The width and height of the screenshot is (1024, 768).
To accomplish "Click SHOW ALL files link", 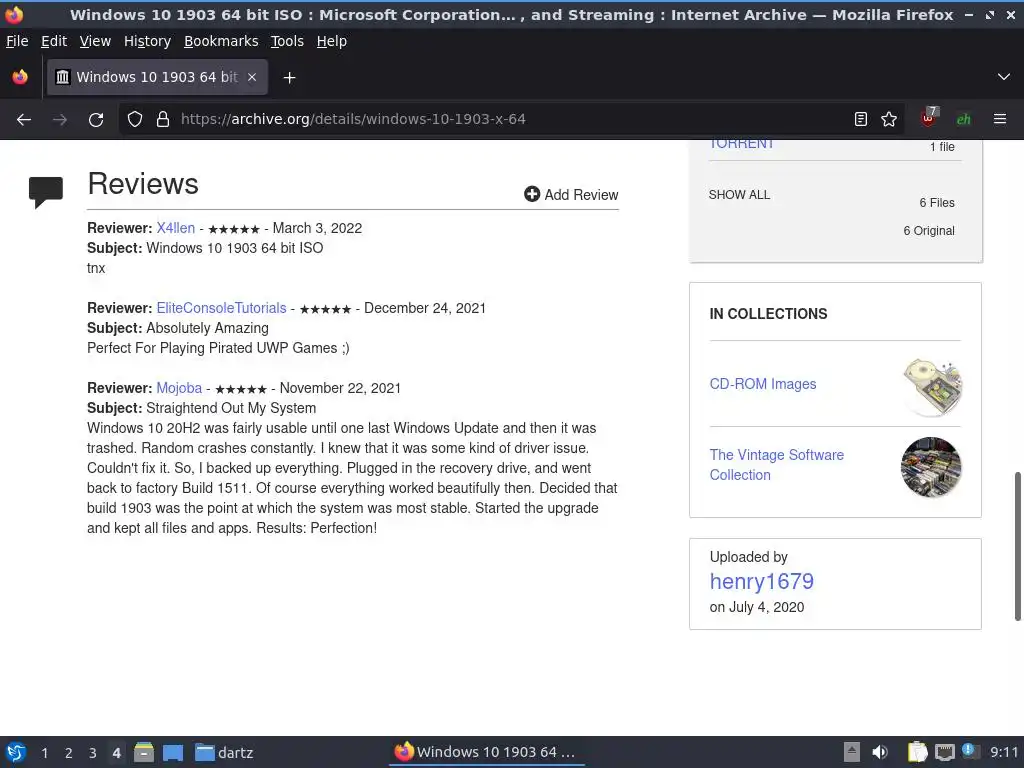I will tap(739, 195).
